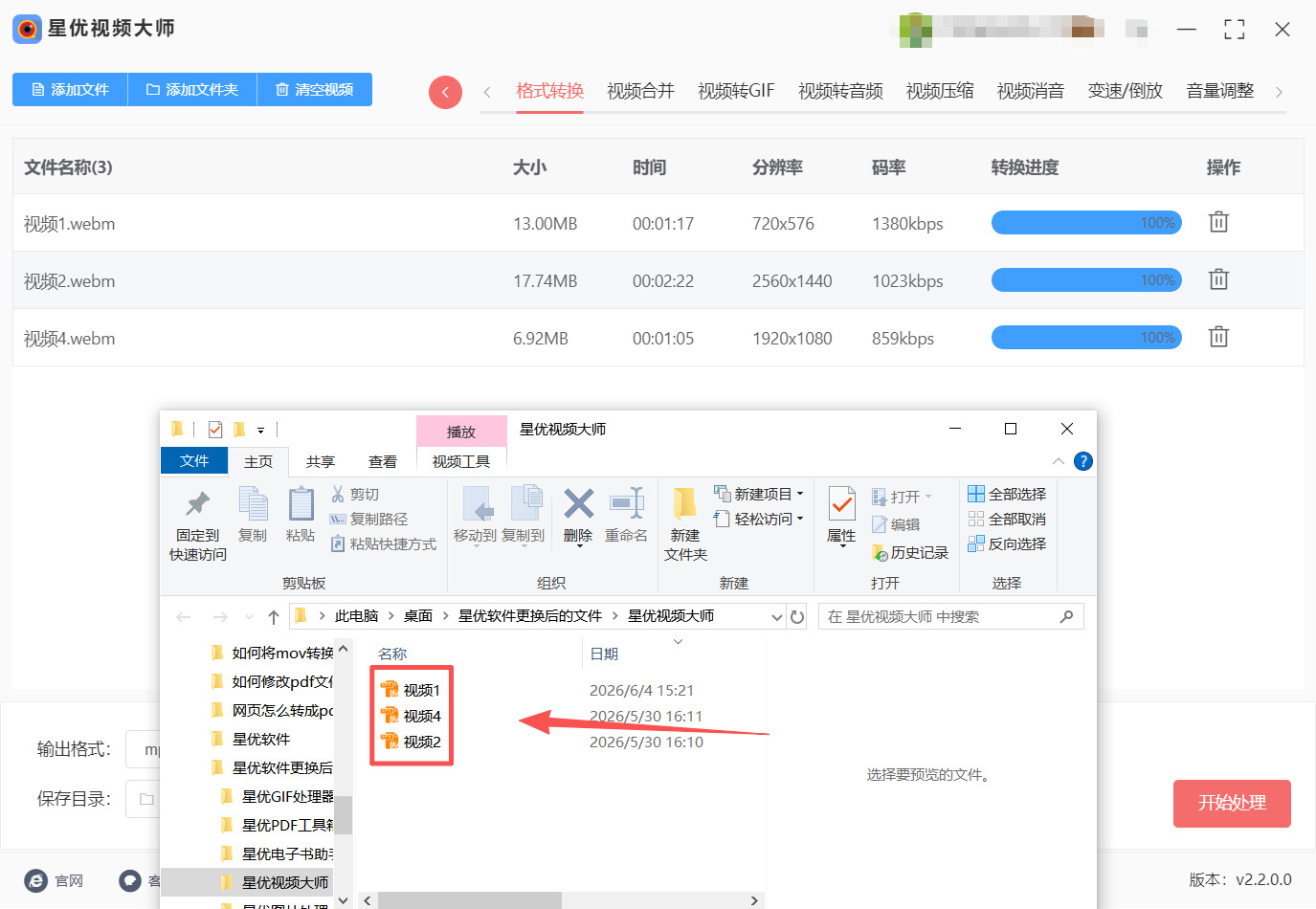Click the 清空视频 button
This screenshot has width=1316, height=909.
click(x=315, y=89)
